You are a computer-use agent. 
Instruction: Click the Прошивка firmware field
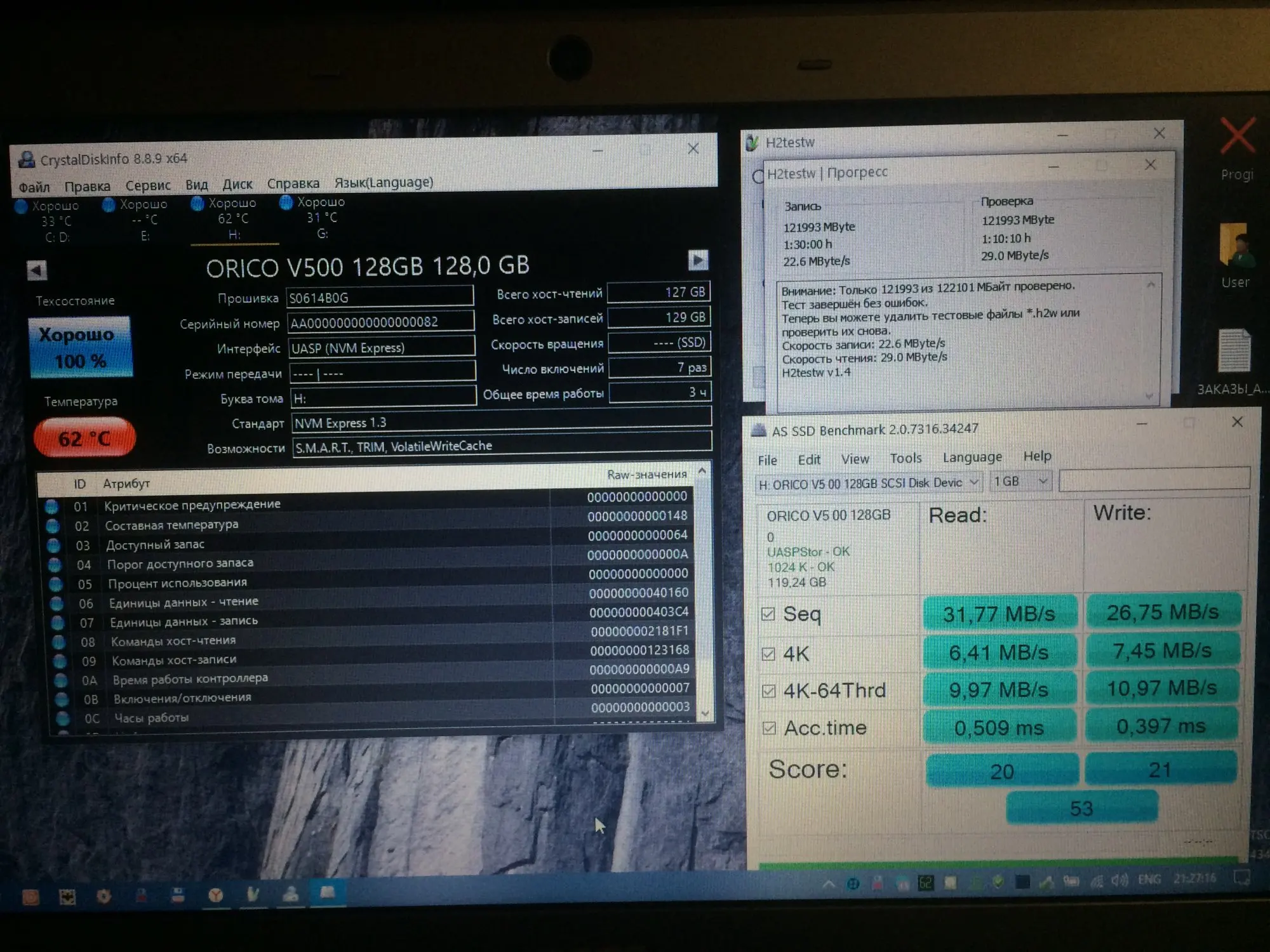pos(379,297)
